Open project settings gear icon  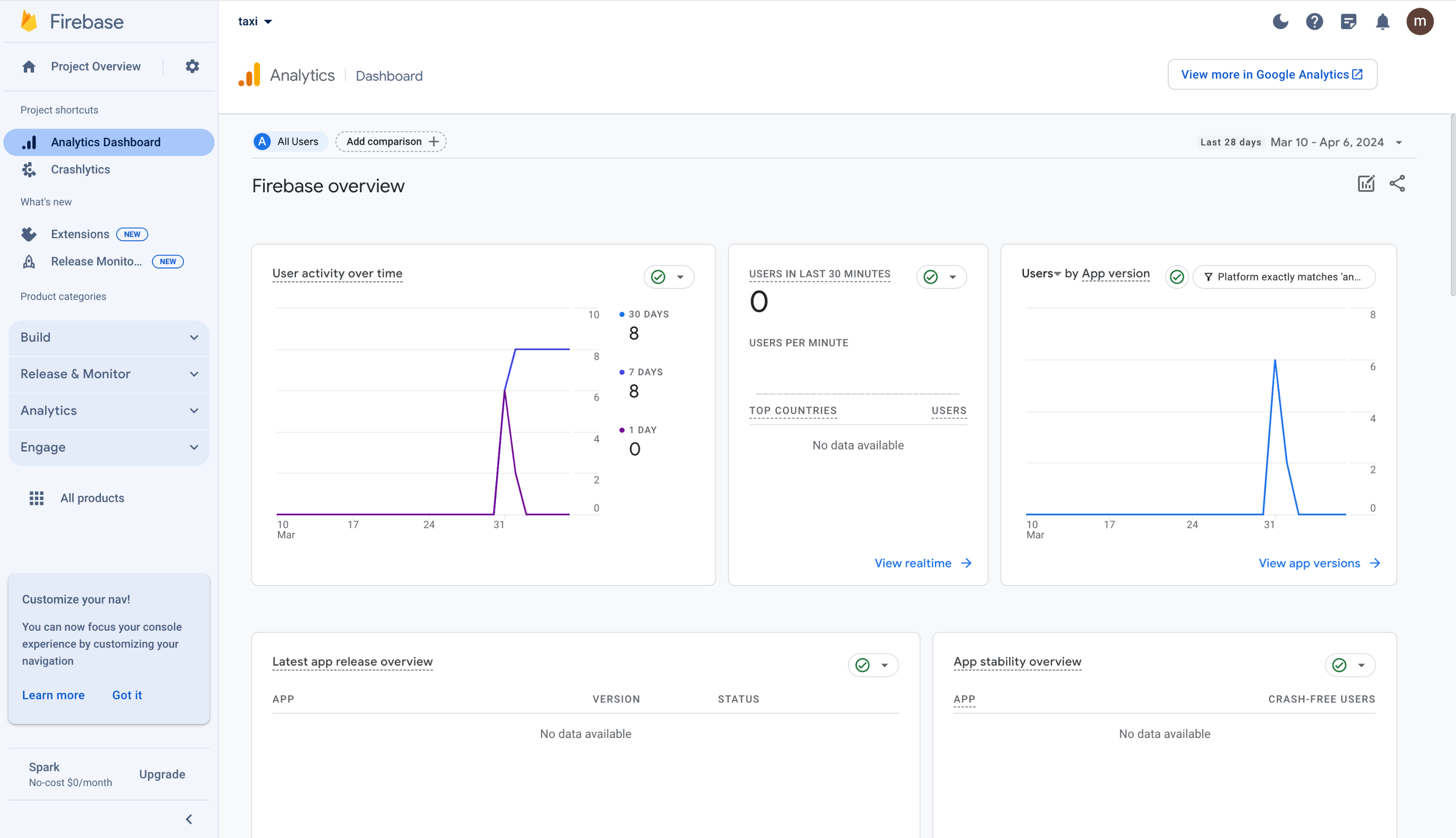coord(192,66)
